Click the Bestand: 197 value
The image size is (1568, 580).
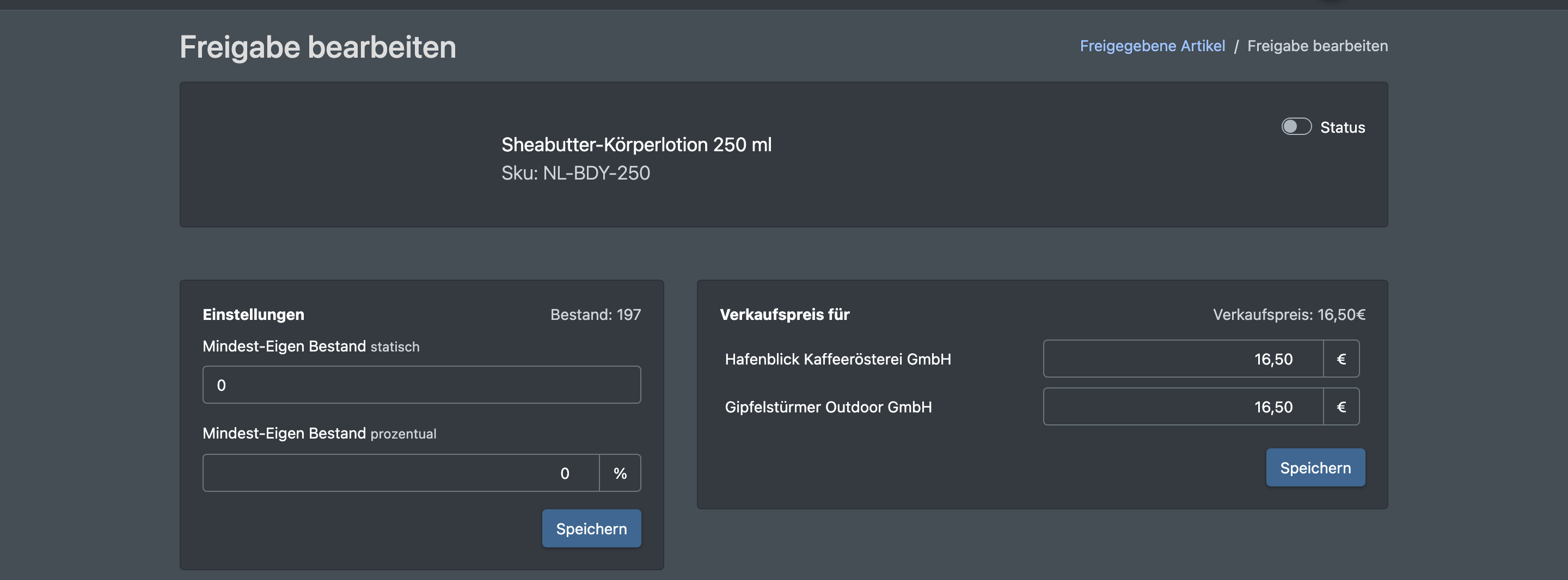[595, 314]
